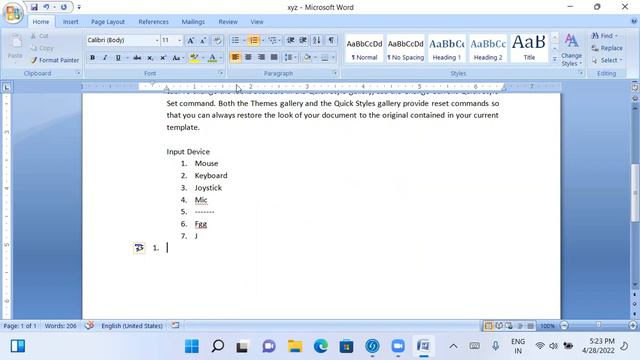
Task: Open the Font dialog launcher
Action: tap(220, 73)
